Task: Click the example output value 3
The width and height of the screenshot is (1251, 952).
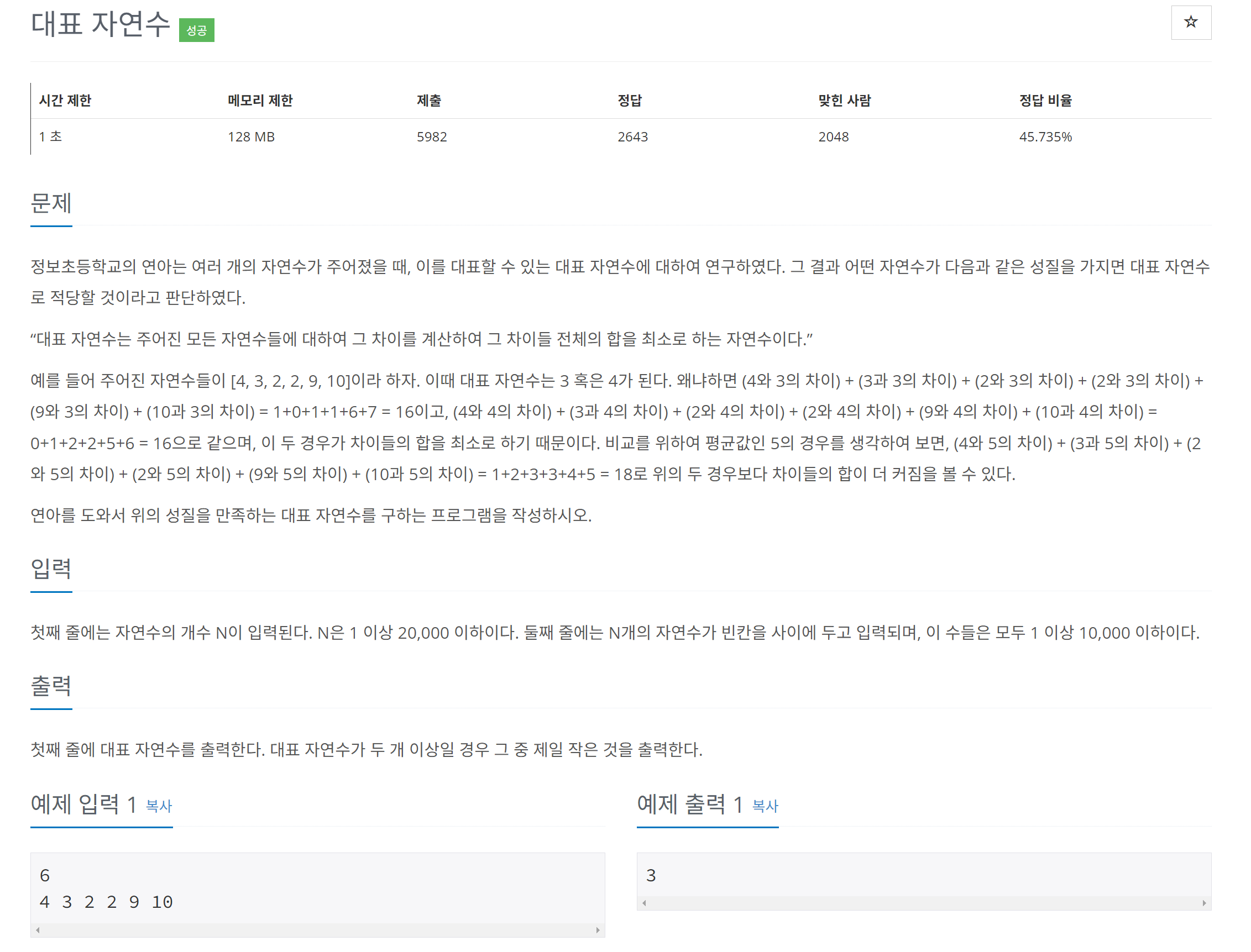Action: pyautogui.click(x=651, y=876)
